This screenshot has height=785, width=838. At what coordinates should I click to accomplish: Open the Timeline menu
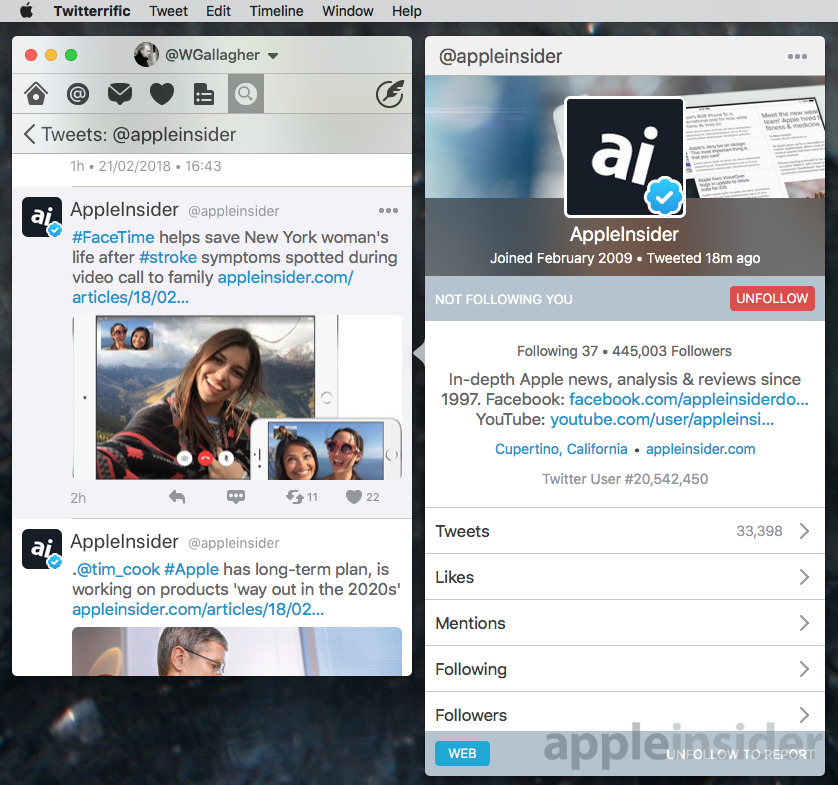pyautogui.click(x=276, y=11)
